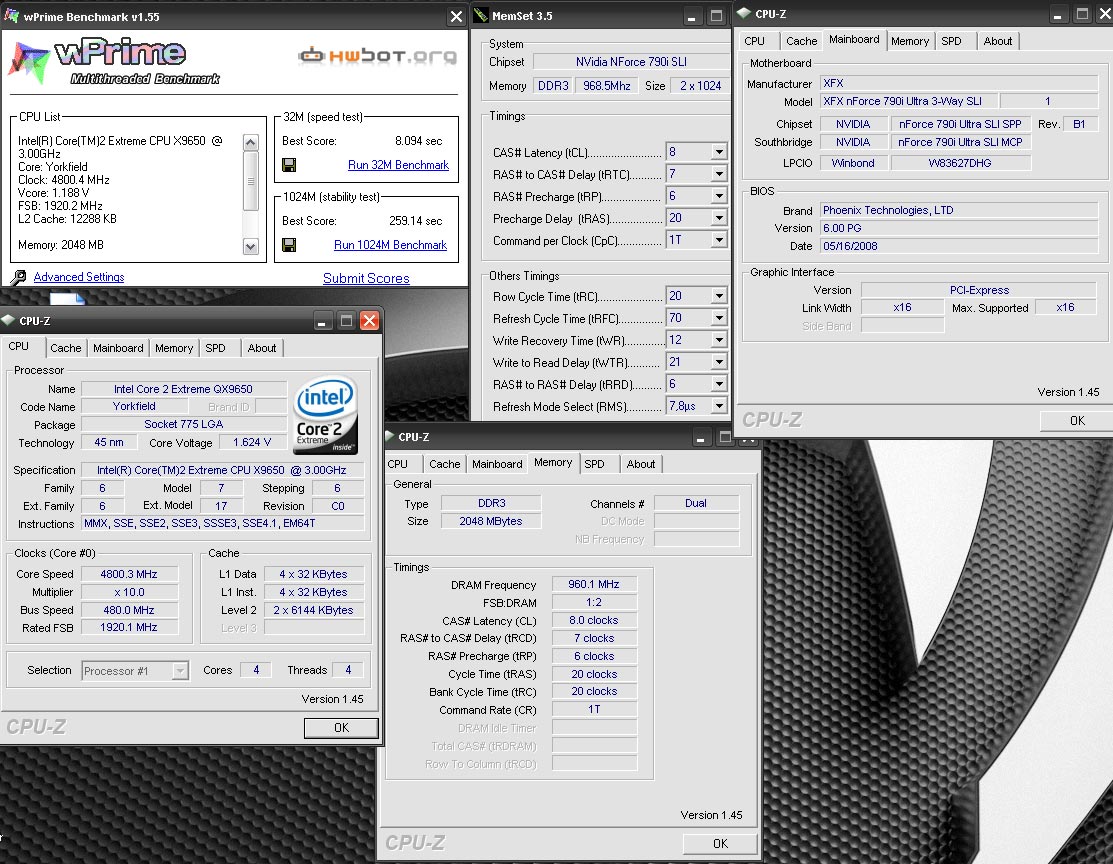Click Submit Scores link
This screenshot has width=1113, height=864.
366,278
